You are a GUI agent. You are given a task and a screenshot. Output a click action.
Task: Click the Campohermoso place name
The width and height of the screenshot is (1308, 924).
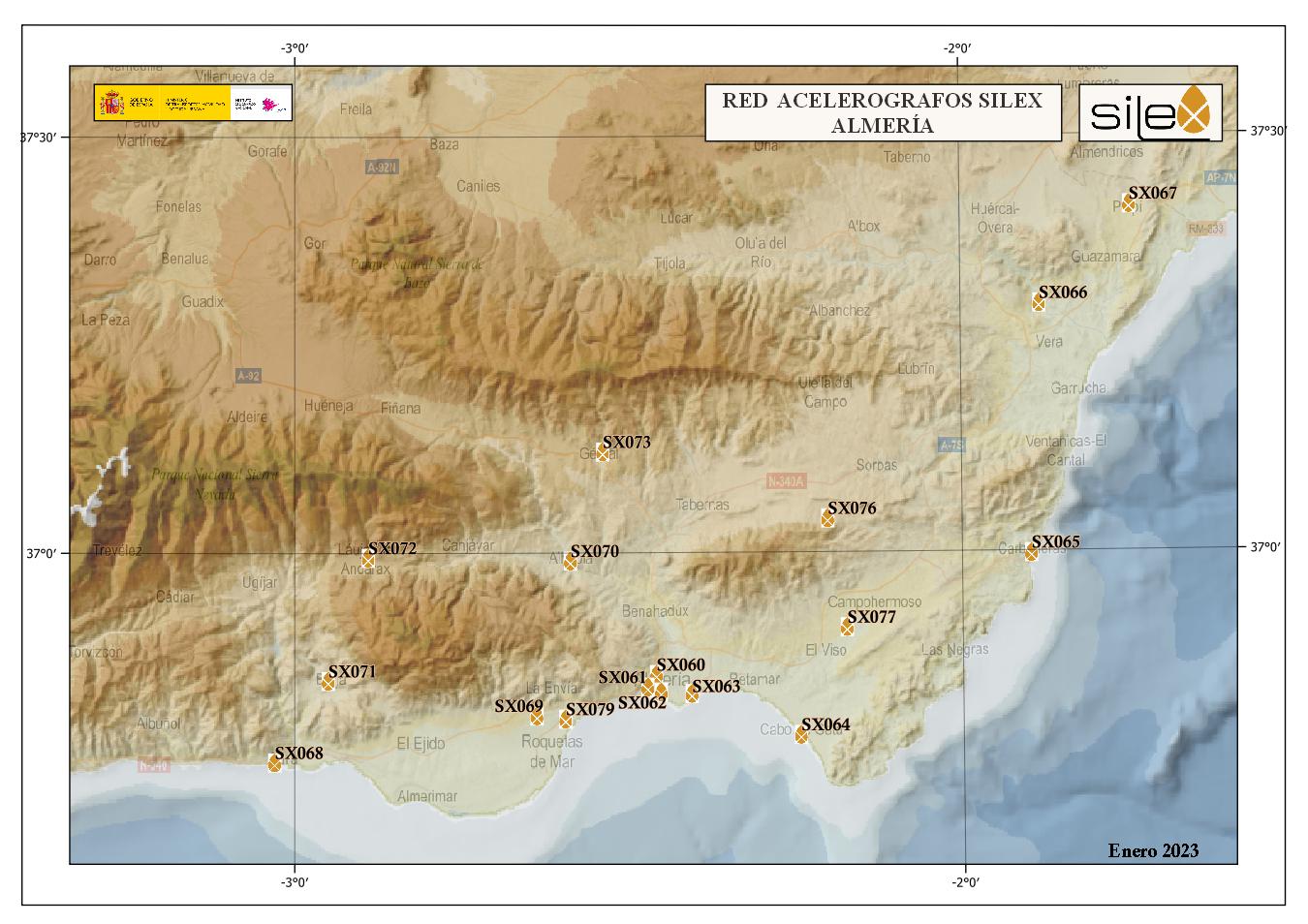(x=877, y=601)
